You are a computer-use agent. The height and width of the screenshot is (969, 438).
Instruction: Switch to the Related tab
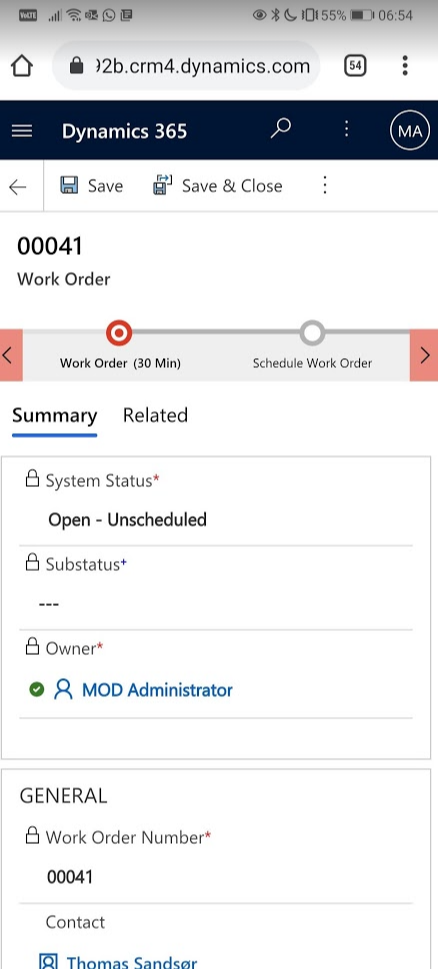pos(155,415)
